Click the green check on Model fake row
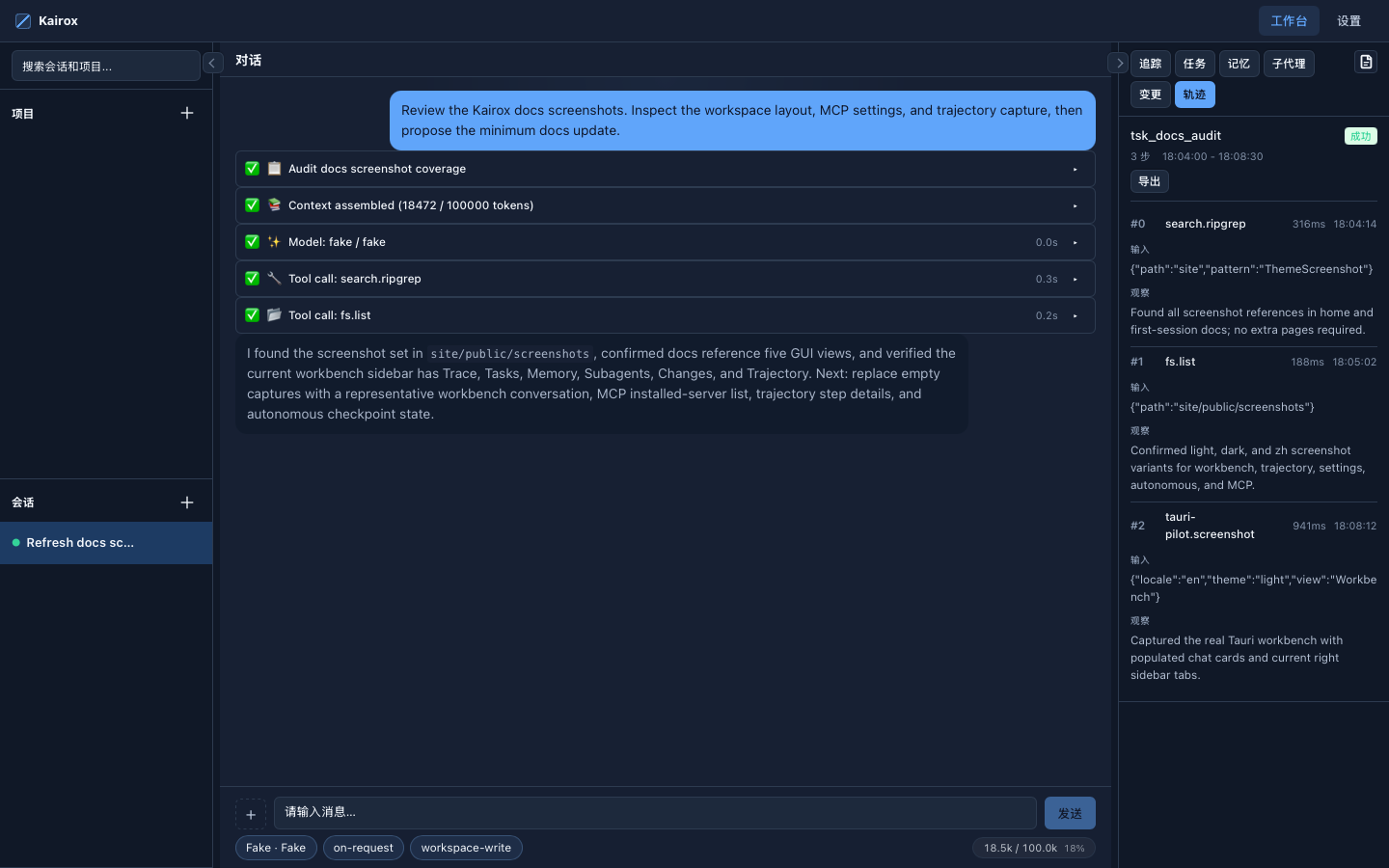Screen dimensions: 1389x868 [x=253, y=242]
